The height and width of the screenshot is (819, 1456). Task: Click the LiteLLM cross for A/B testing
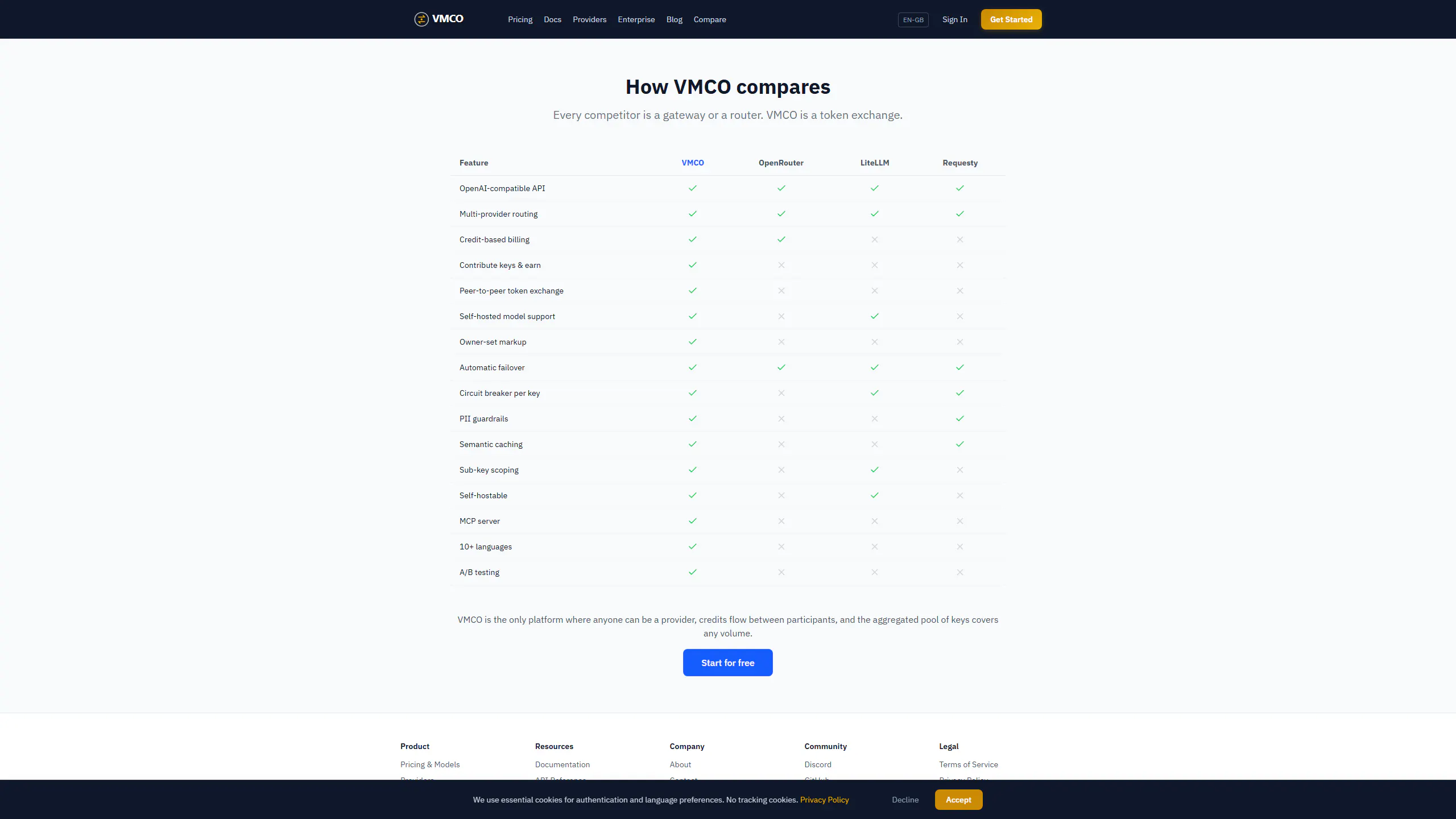coord(875,572)
